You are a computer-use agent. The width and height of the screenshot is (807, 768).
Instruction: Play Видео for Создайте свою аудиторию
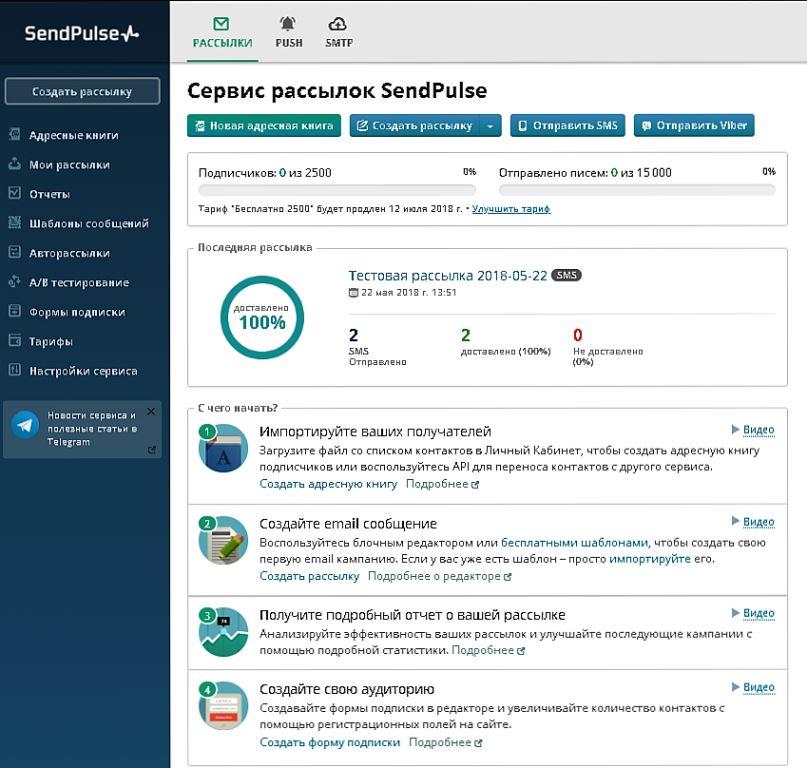click(x=753, y=688)
